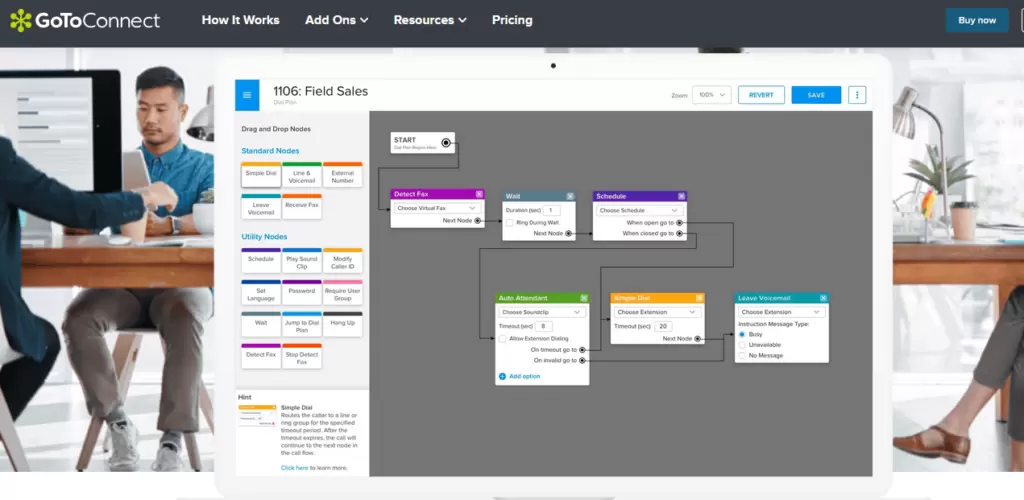The width and height of the screenshot is (1024, 500).
Task: Expand the Resources menu
Action: click(430, 20)
